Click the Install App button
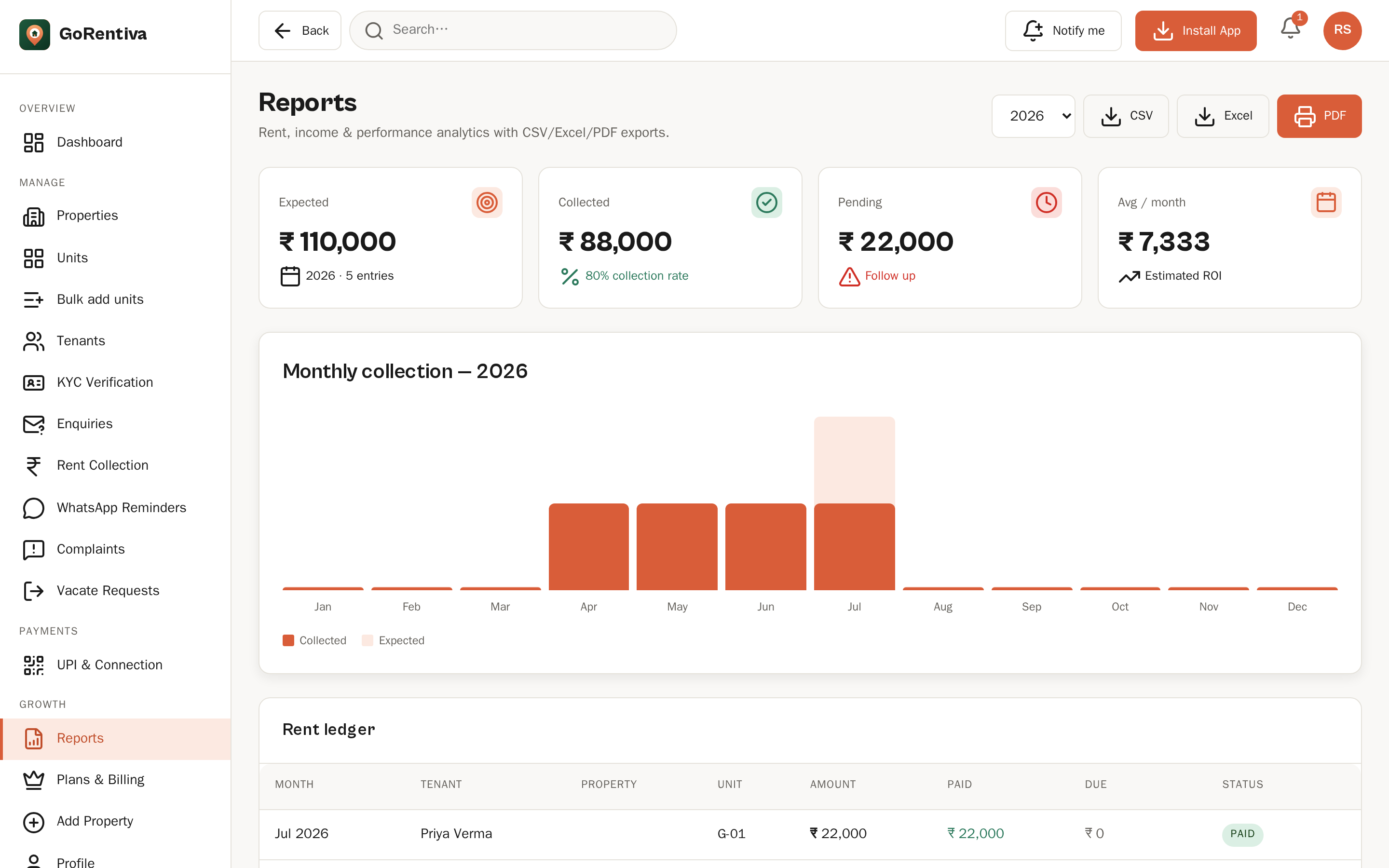The image size is (1389, 868). (x=1196, y=30)
